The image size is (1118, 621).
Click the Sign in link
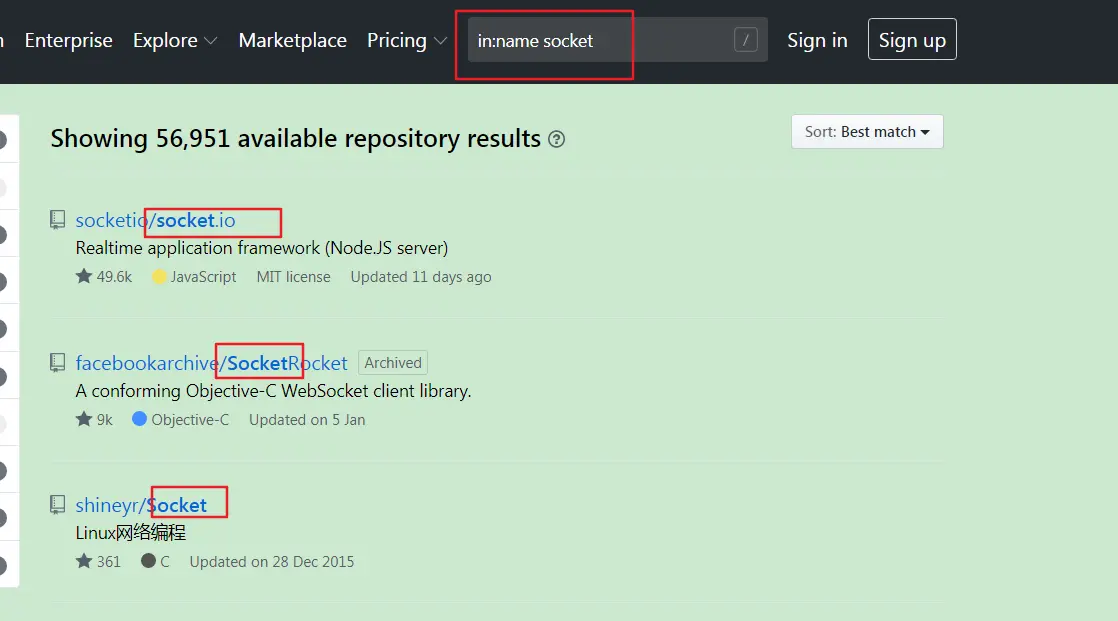coord(817,41)
